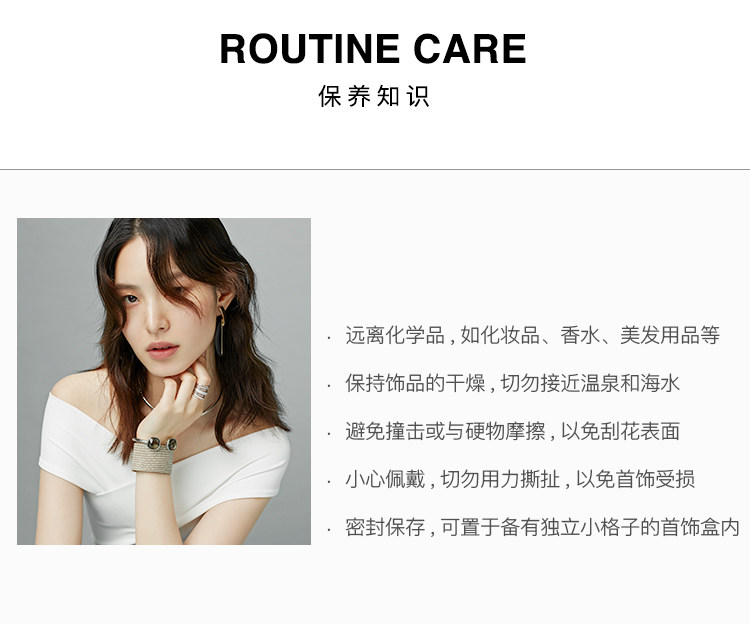This screenshot has width=750, height=624.
Task: Click the model's earring in photo
Action: click(x=221, y=330)
